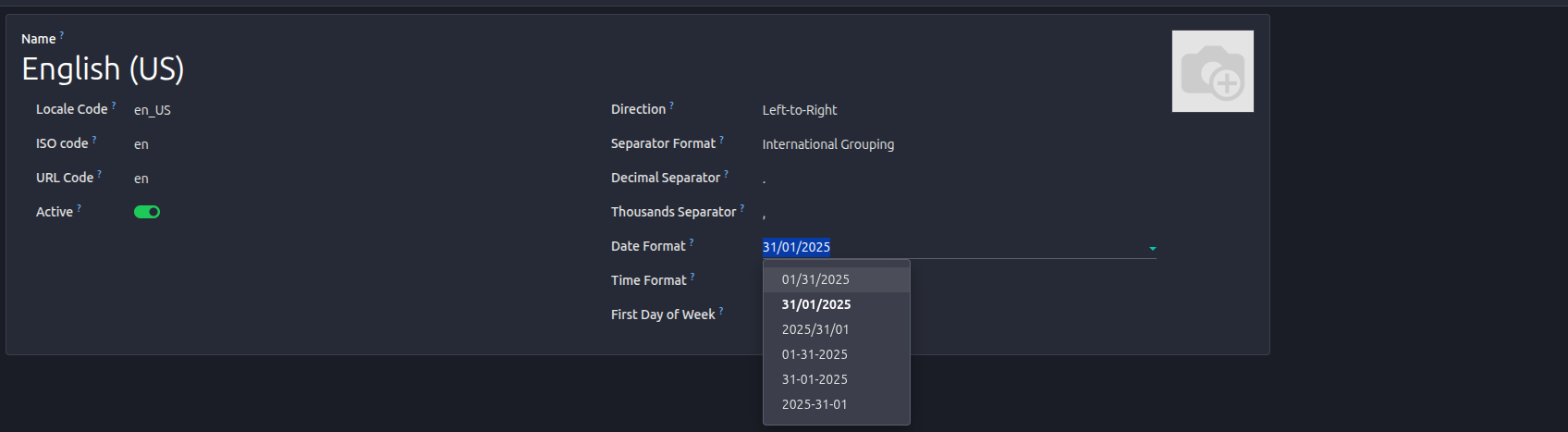Show help tooltip icon beside Date Format
Image resolution: width=1568 pixels, height=432 pixels.
click(x=692, y=242)
